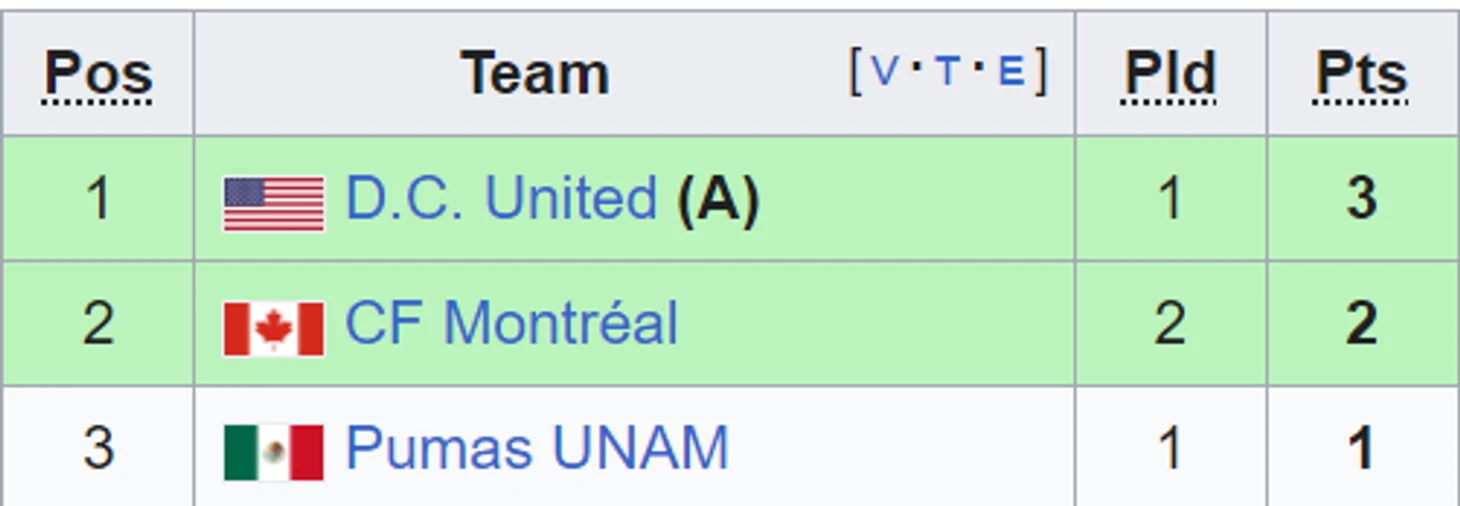Viewport: 1460px width, 506px height.
Task: Click position number 3 cell
Action: tap(98, 447)
